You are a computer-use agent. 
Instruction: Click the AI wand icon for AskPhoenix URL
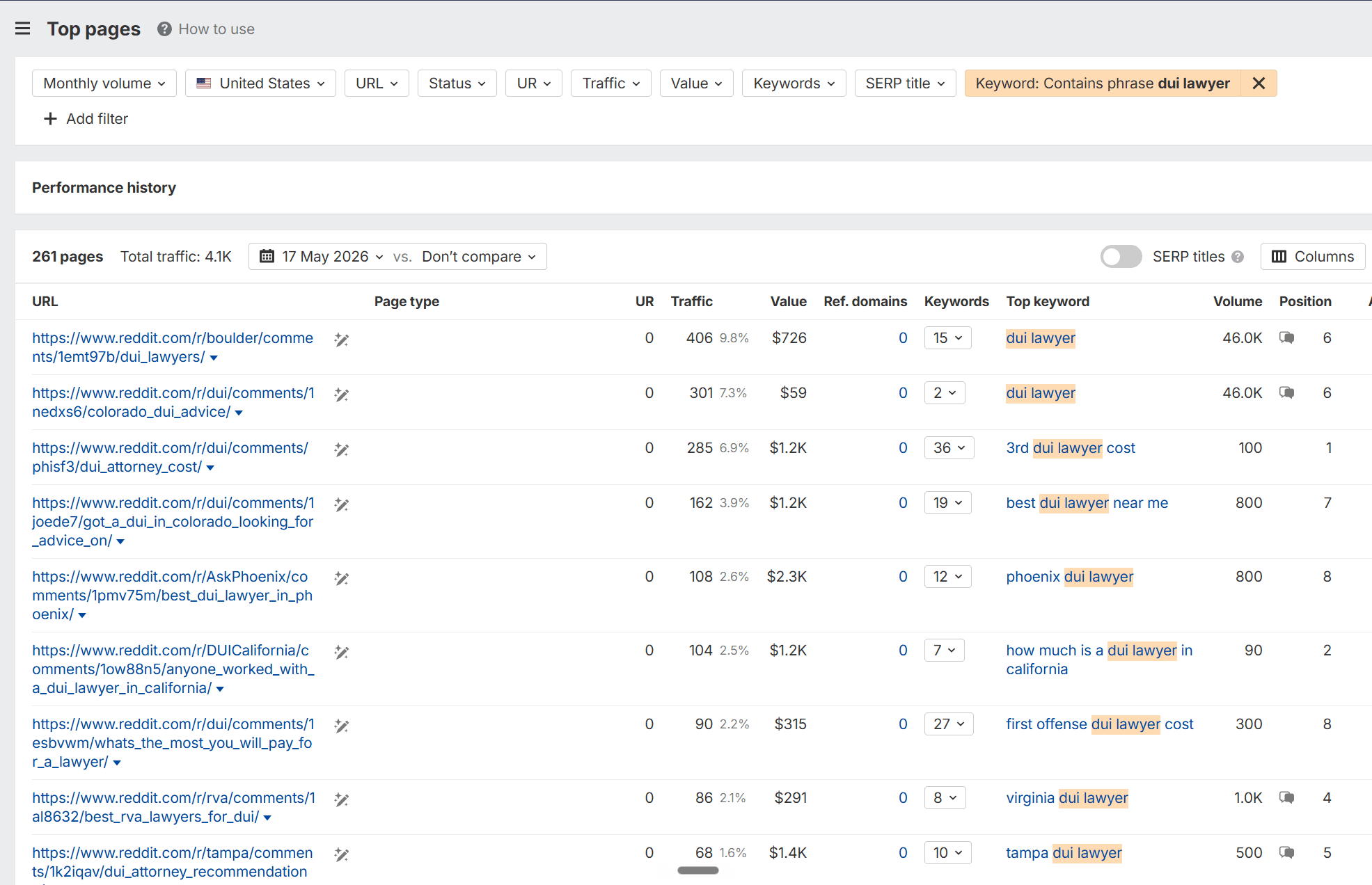[x=341, y=578]
